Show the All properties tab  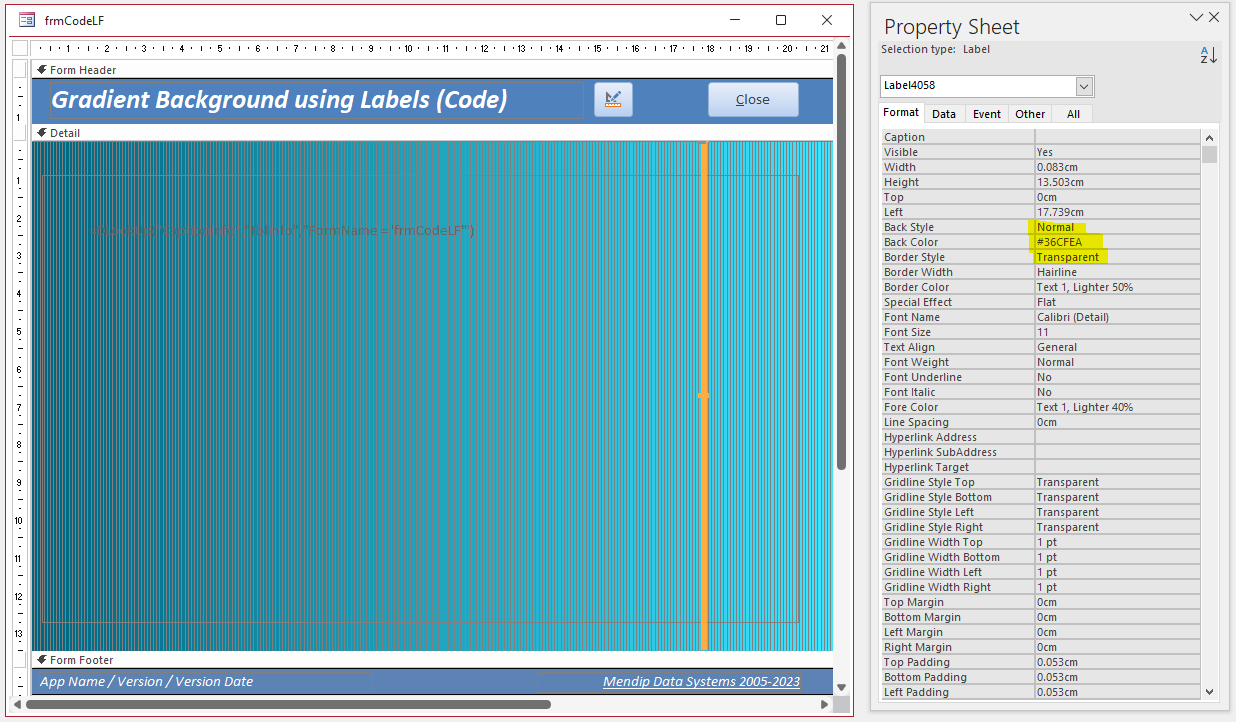click(x=1073, y=114)
